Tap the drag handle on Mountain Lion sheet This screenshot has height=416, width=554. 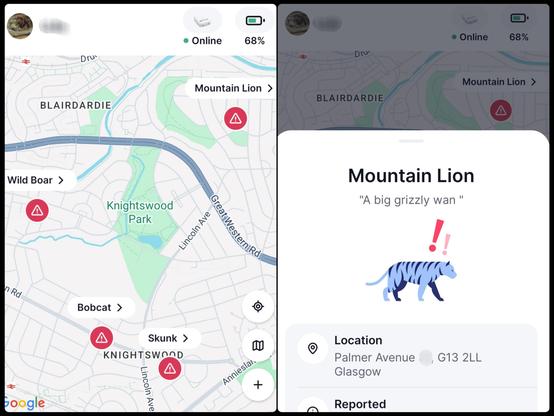[x=412, y=141]
